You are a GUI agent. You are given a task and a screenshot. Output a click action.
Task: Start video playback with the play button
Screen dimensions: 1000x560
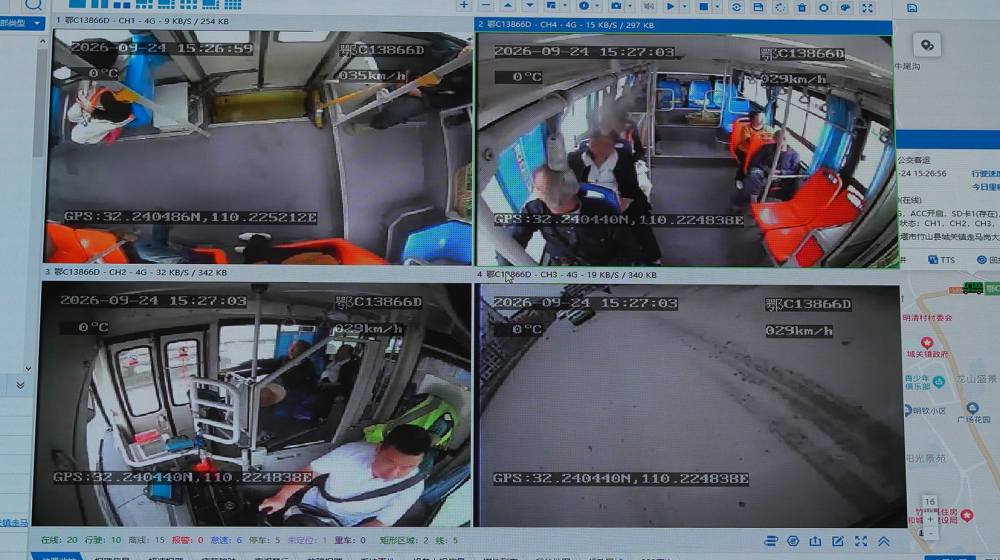pyautogui.click(x=670, y=6)
